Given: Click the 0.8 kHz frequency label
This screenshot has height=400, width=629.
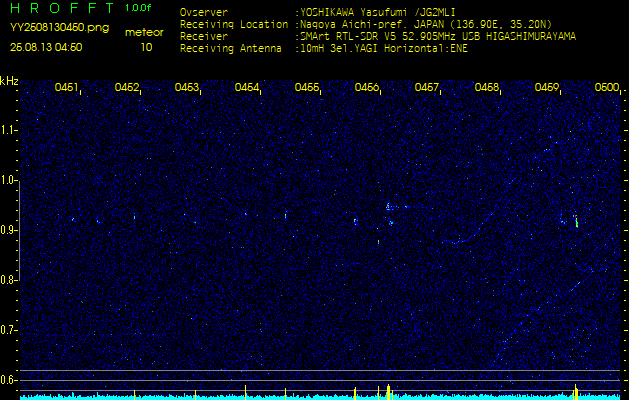Looking at the screenshot, I should (7, 280).
